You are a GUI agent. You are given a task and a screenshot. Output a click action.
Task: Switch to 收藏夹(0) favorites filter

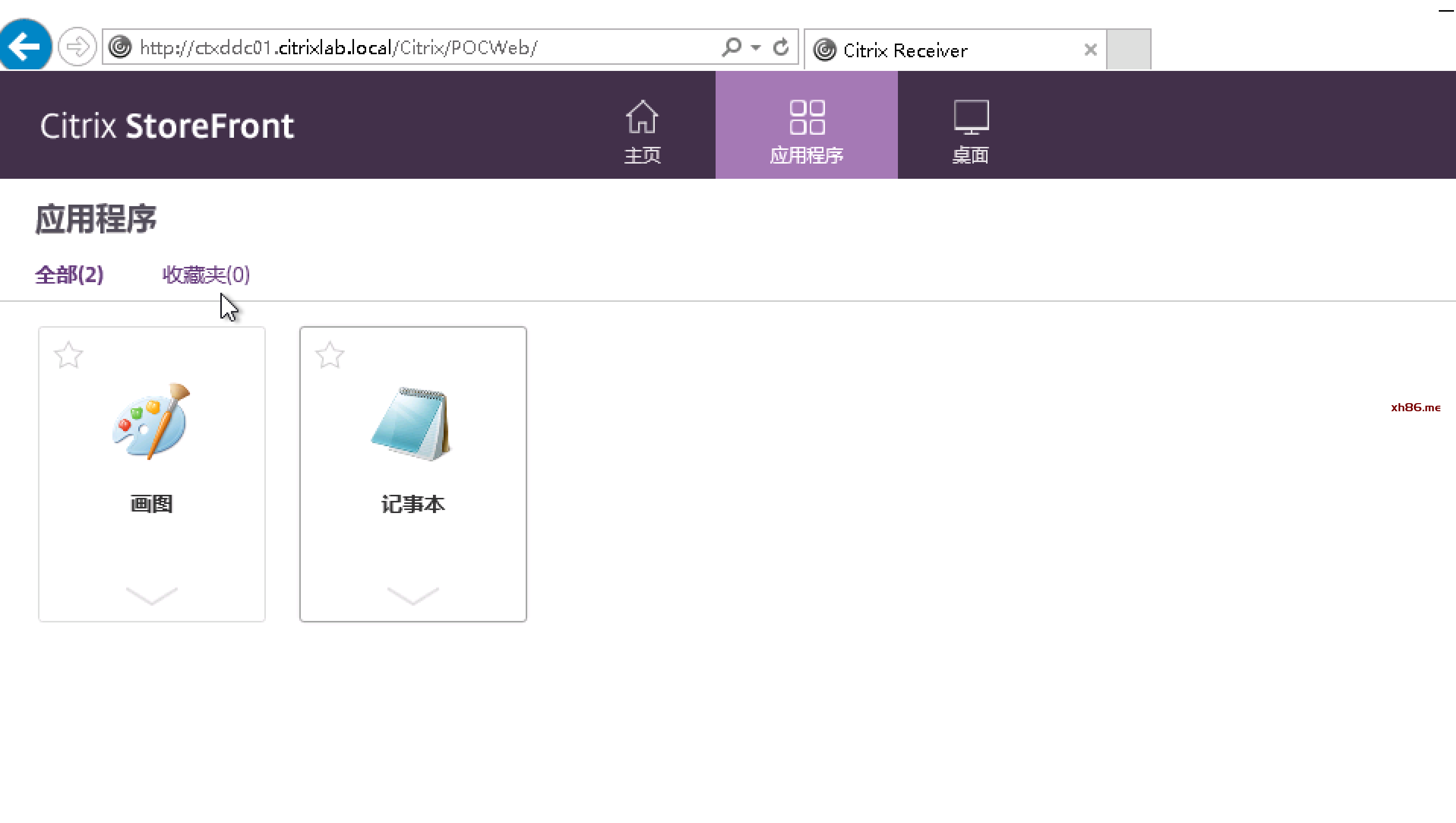206,276
